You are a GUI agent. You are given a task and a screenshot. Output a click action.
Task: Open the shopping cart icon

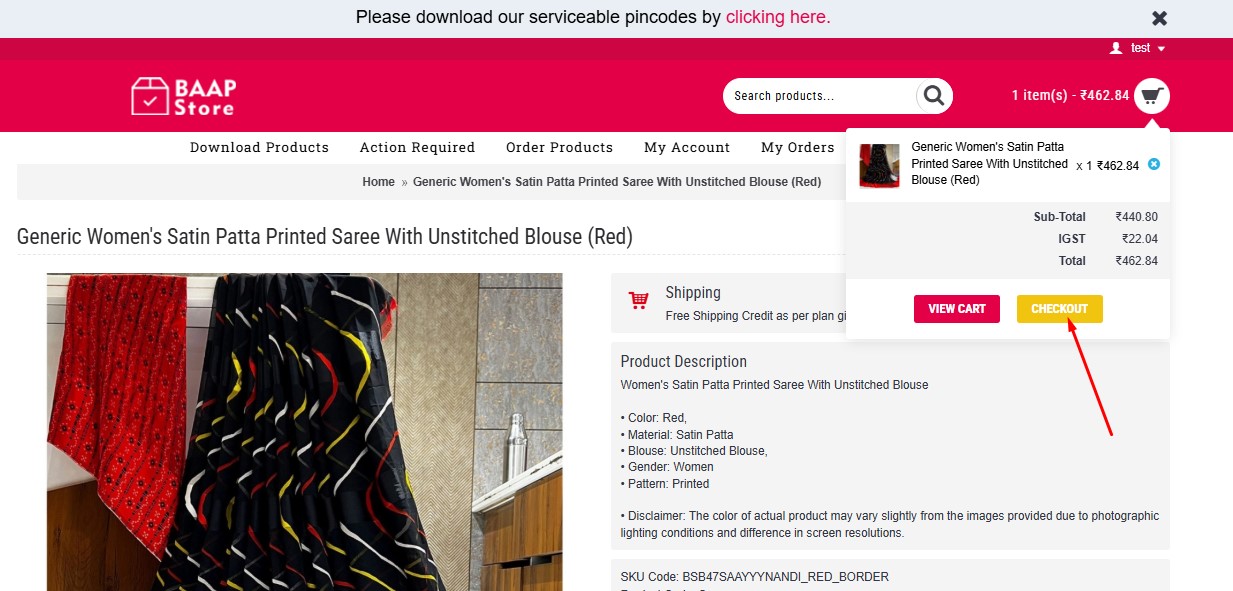(1152, 96)
